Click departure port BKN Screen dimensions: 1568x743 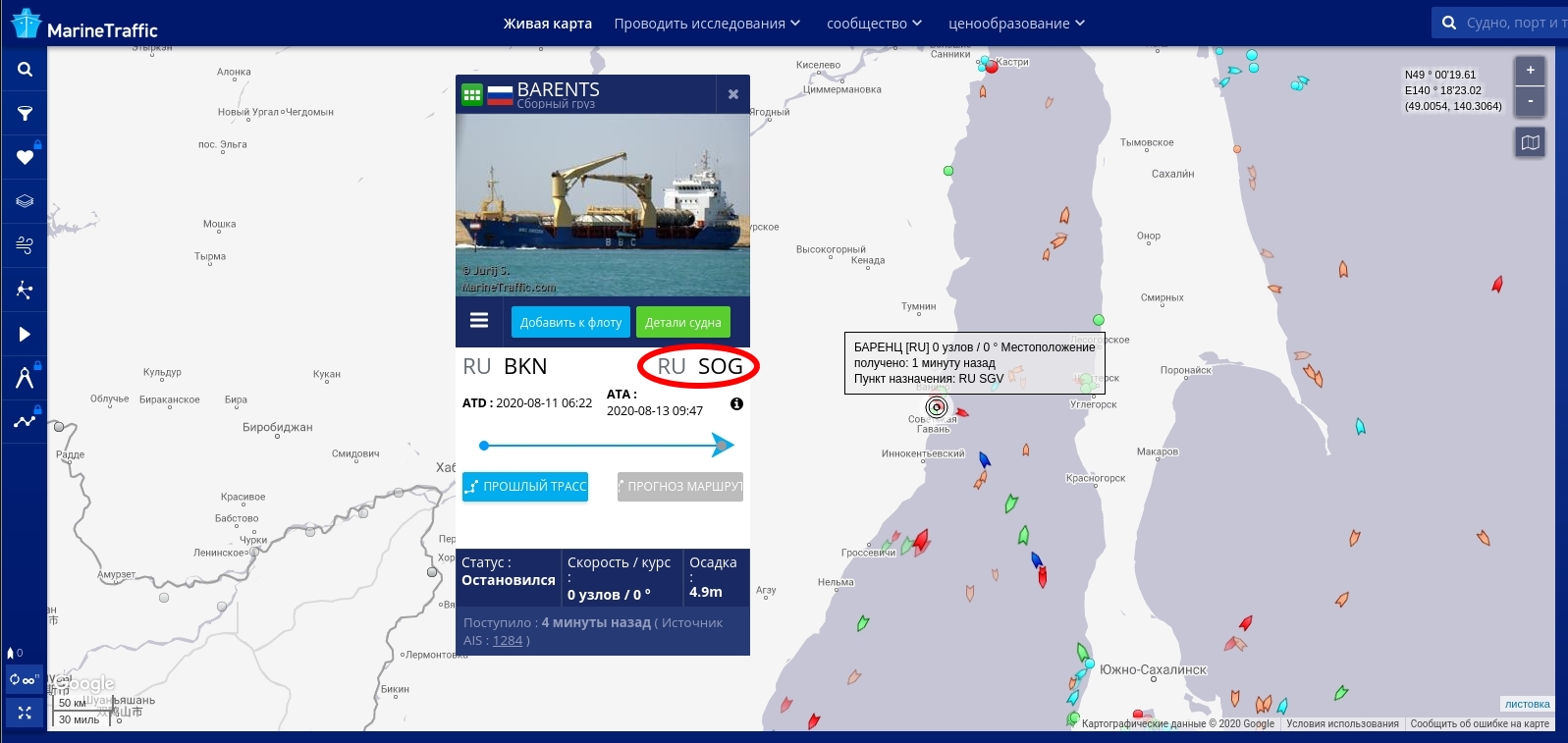pyautogui.click(x=525, y=366)
